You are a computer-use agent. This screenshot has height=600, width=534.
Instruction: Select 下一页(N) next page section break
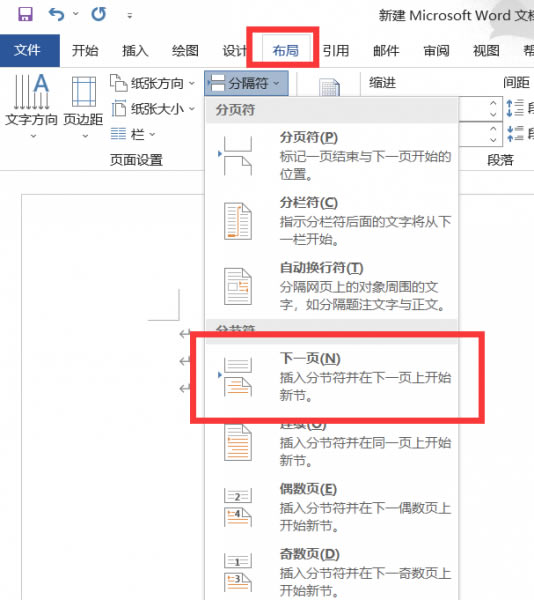click(331, 377)
